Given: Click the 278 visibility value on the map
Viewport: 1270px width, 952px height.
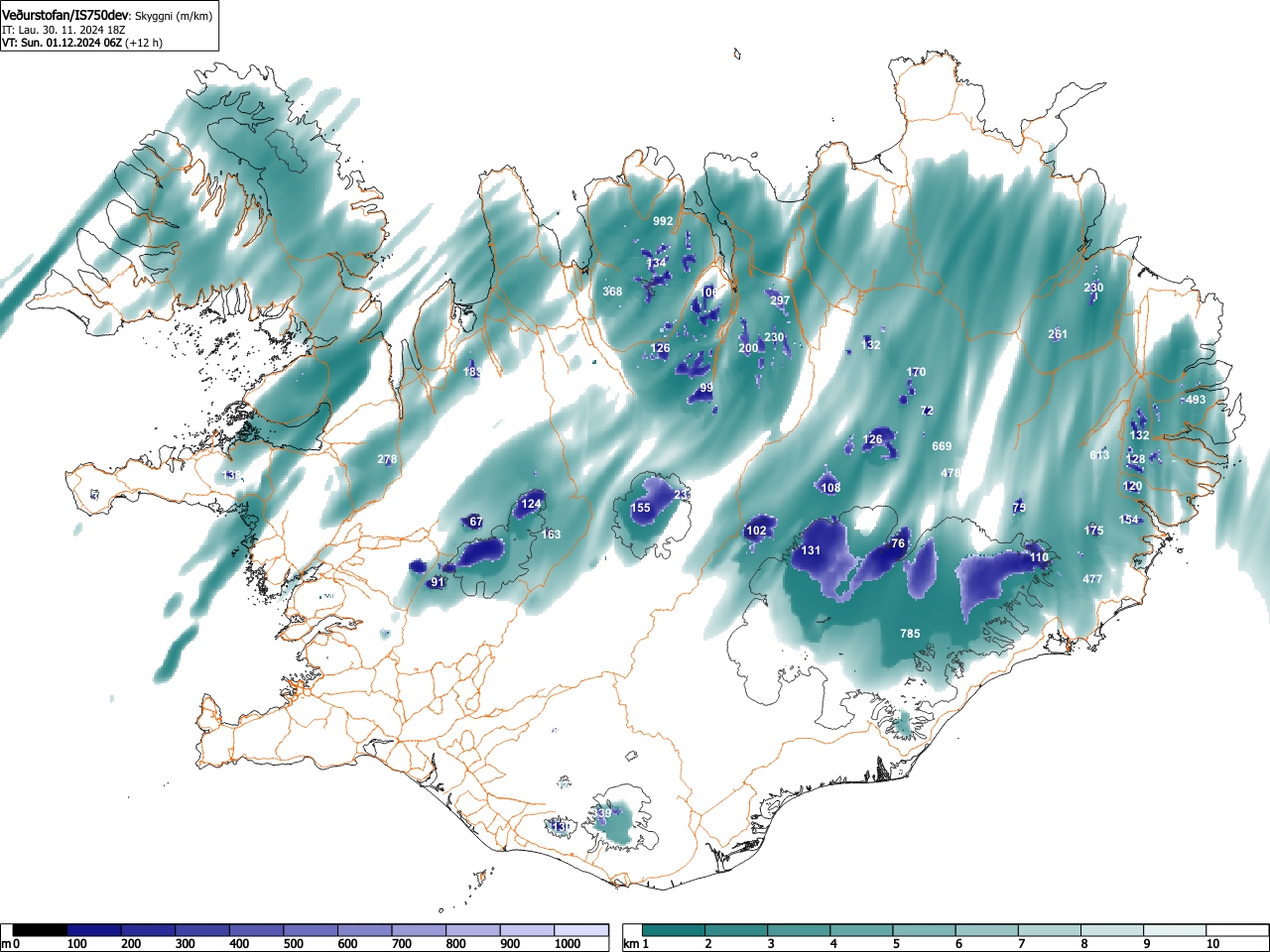Looking at the screenshot, I should [x=387, y=459].
